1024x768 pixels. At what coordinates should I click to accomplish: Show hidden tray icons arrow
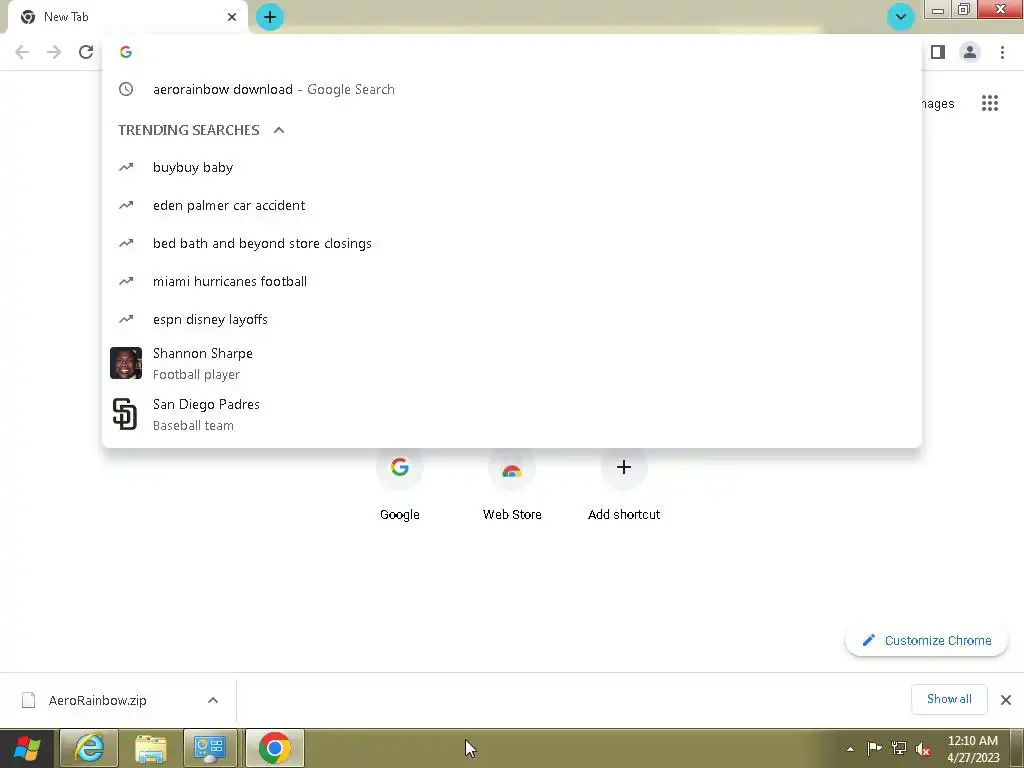pyautogui.click(x=850, y=749)
